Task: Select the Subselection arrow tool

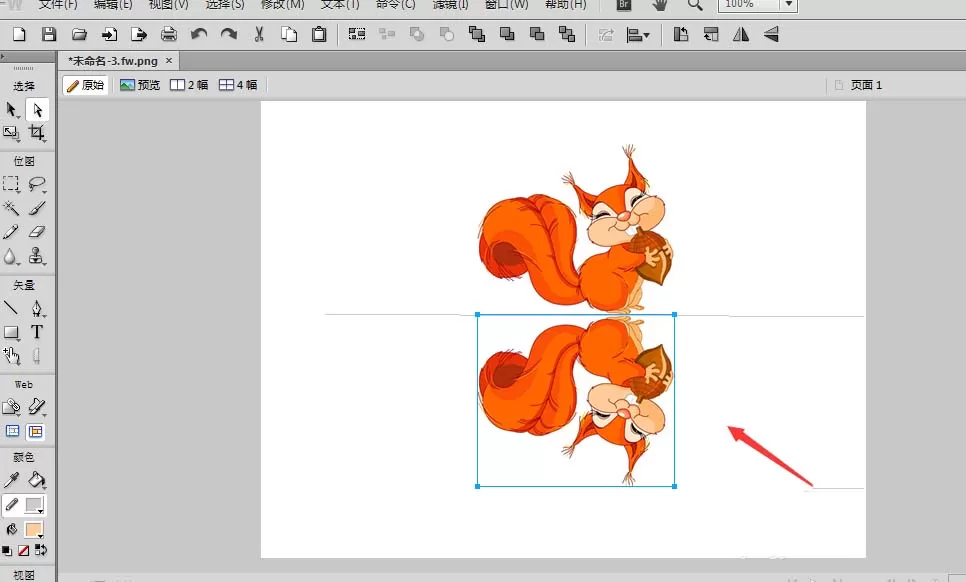Action: point(38,110)
